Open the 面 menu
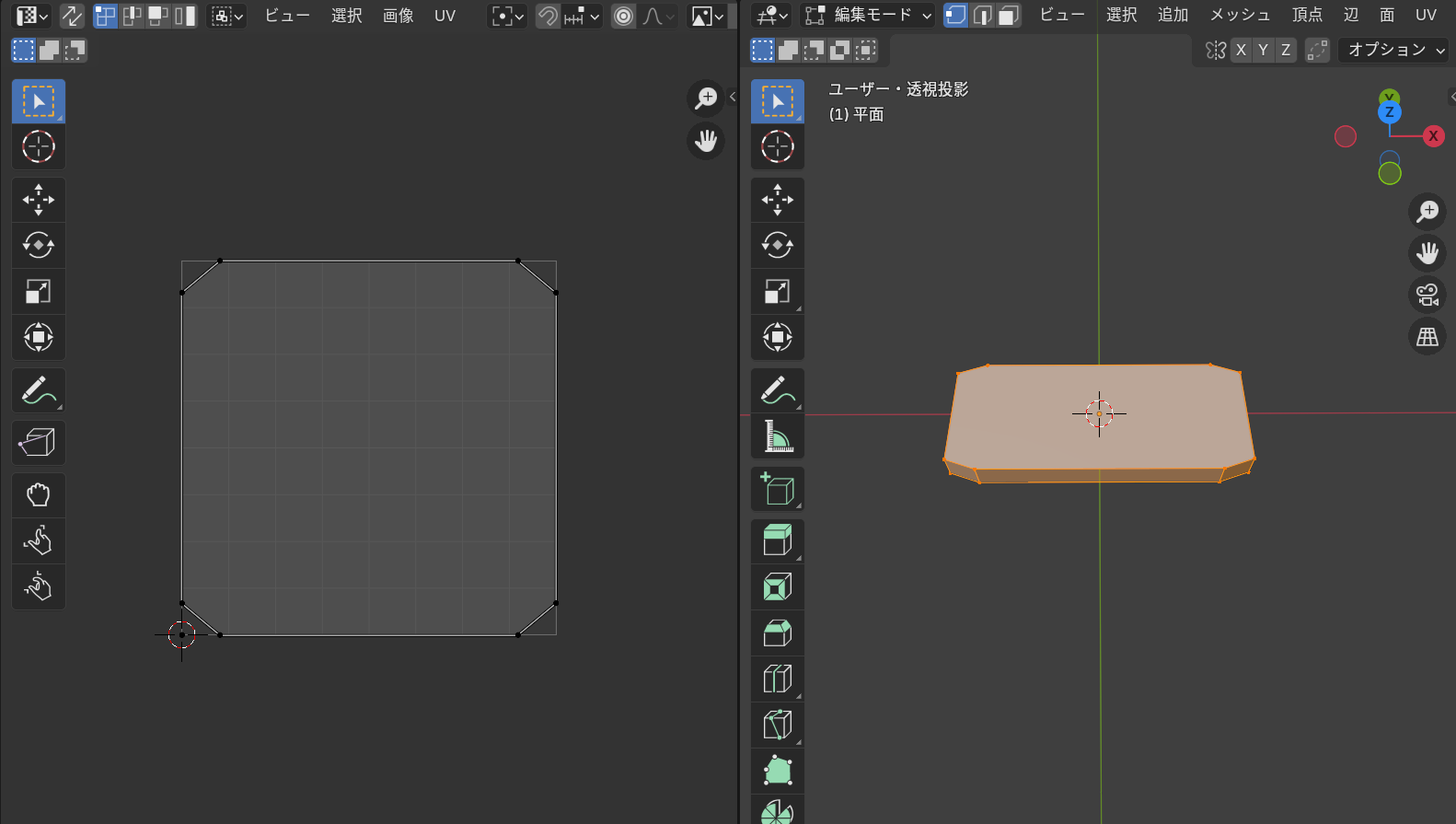 (1387, 15)
